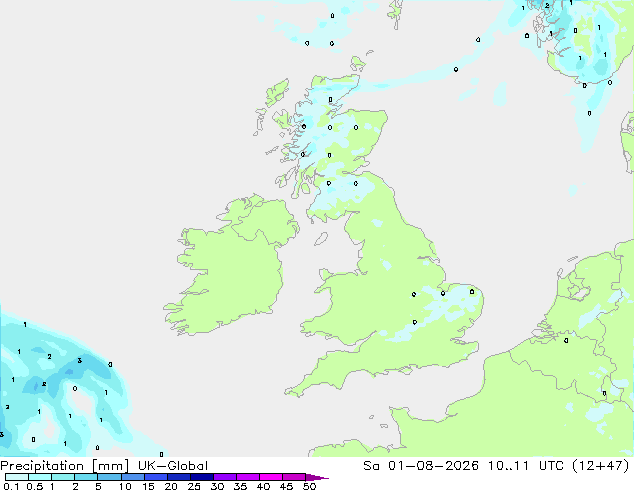Click the legend swatch between 45 and 50
This screenshot has height=490, width=634.
click(294, 477)
